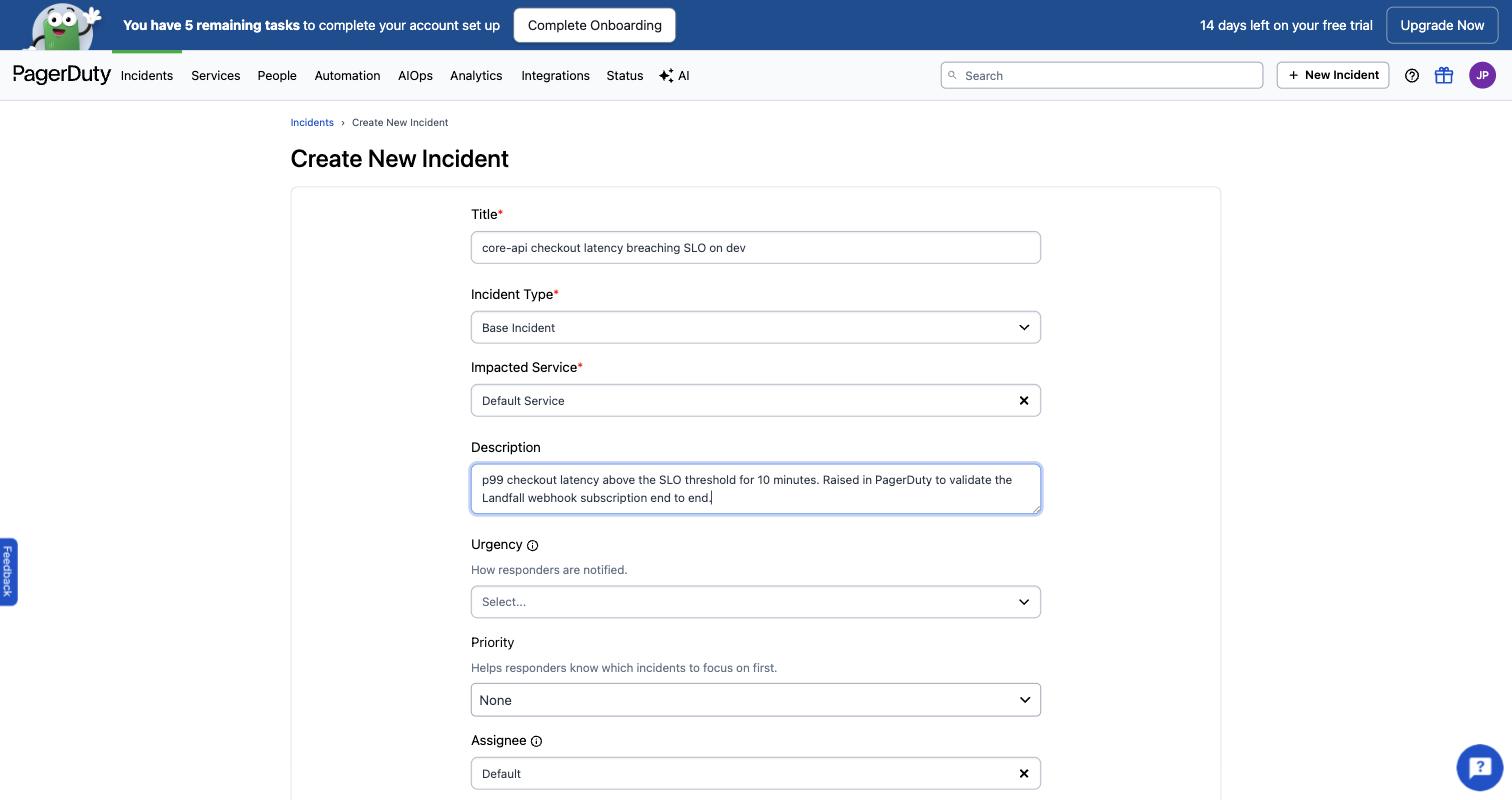Click the Priority helper text about responders
This screenshot has width=1512, height=800.
pos(624,668)
